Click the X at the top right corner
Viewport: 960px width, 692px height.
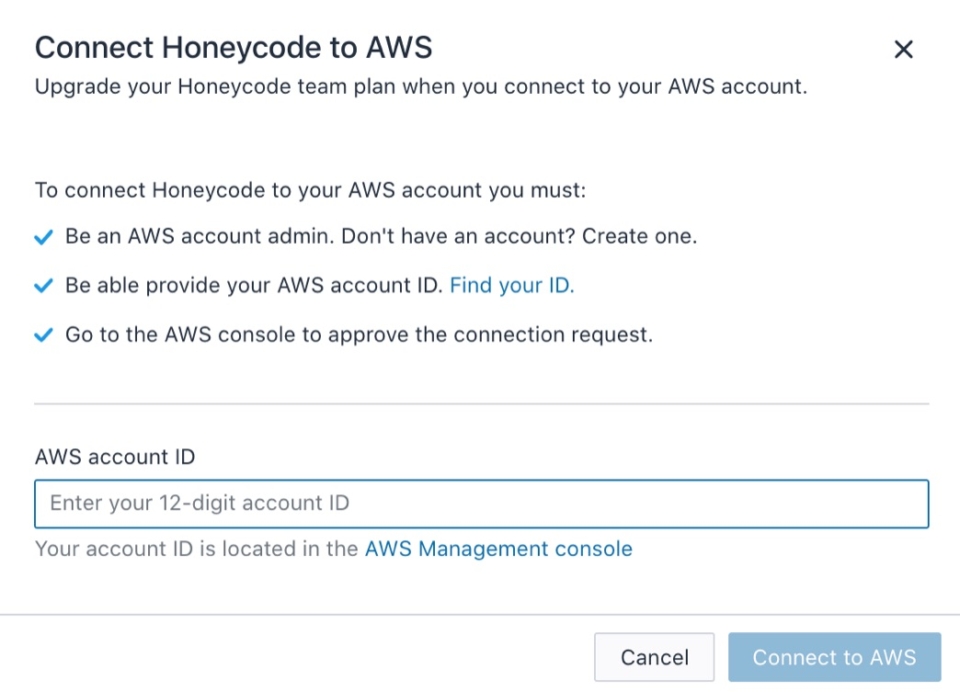[x=903, y=49]
